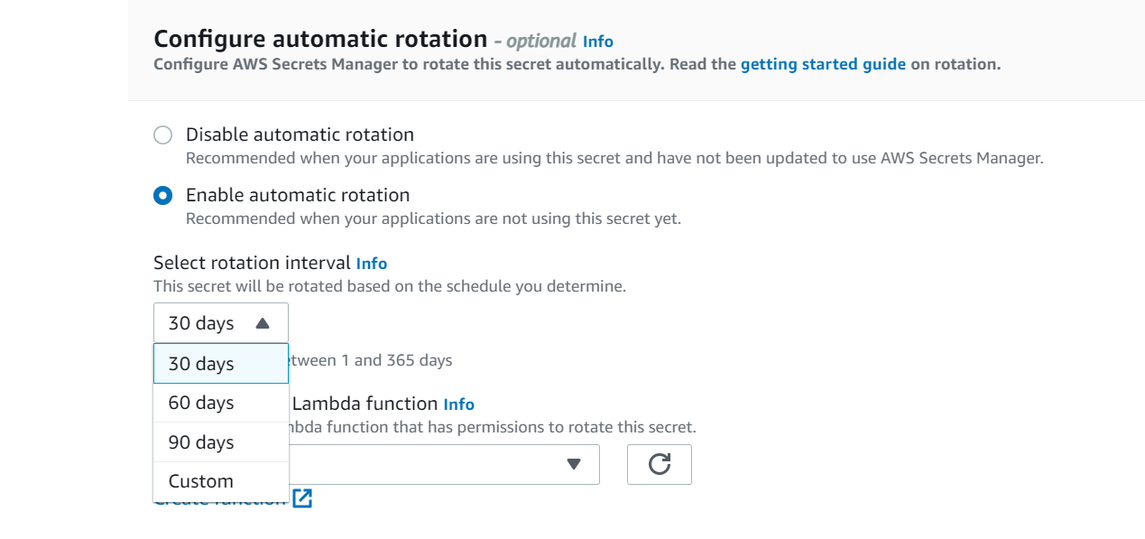Click the external link icon beside Create function
Screen dimensions: 1145x539
[x=303, y=498]
